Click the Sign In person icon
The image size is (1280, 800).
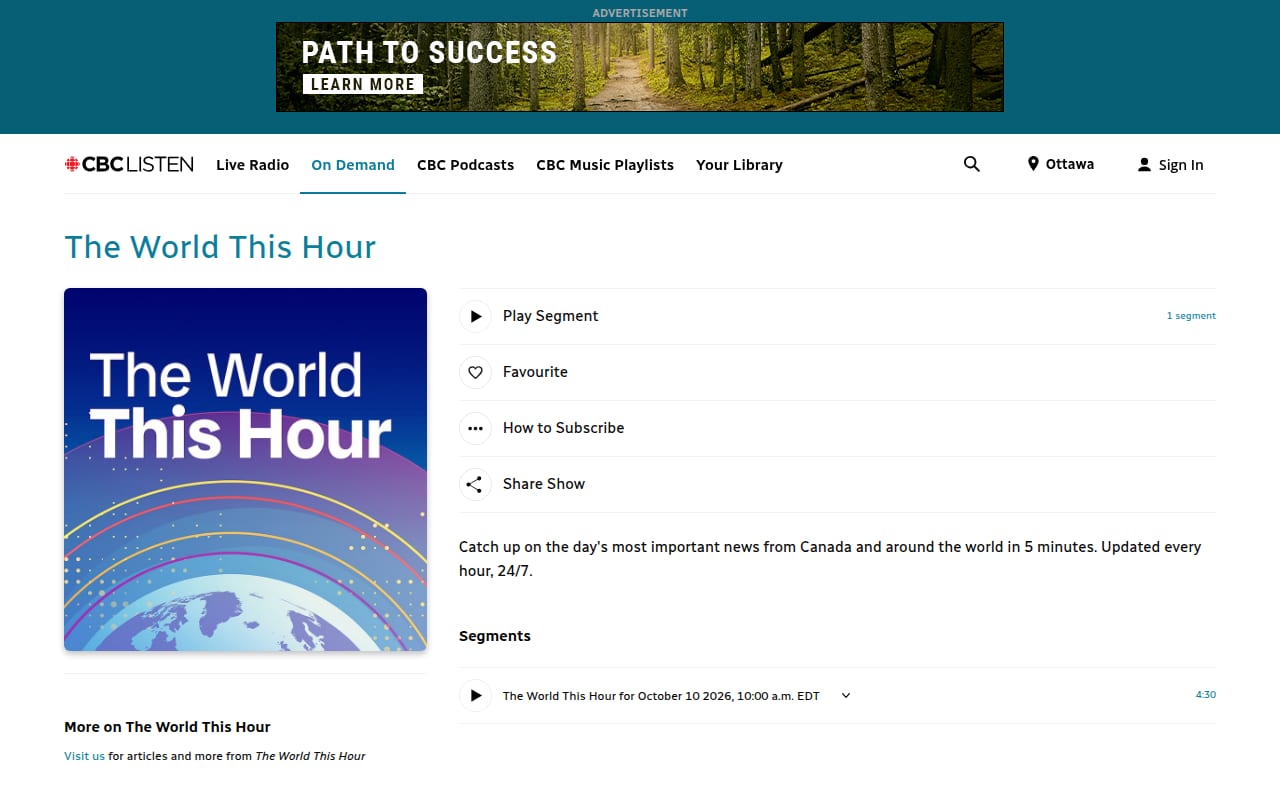tap(1144, 165)
